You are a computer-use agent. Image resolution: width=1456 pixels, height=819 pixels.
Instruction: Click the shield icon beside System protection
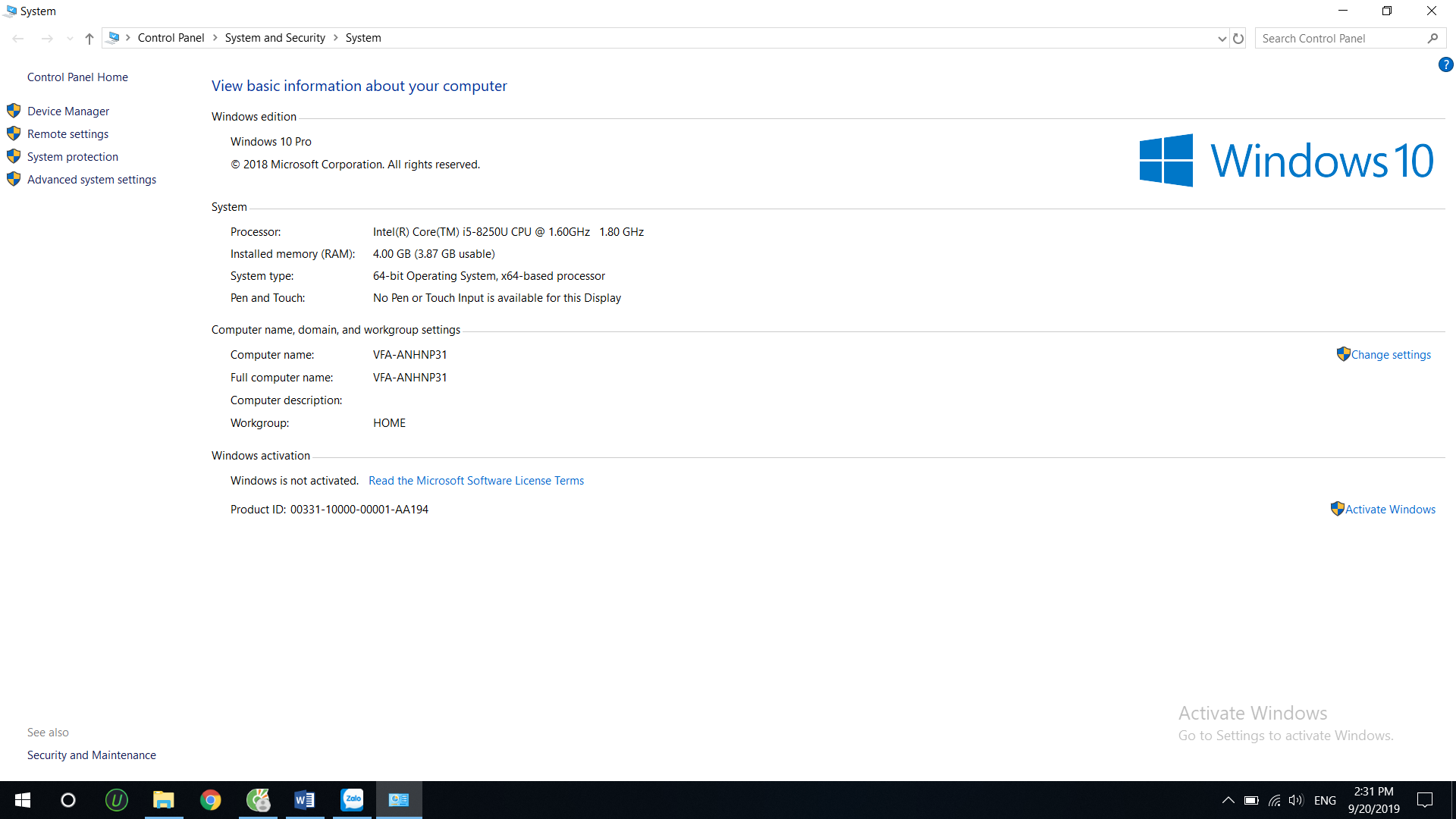[14, 156]
